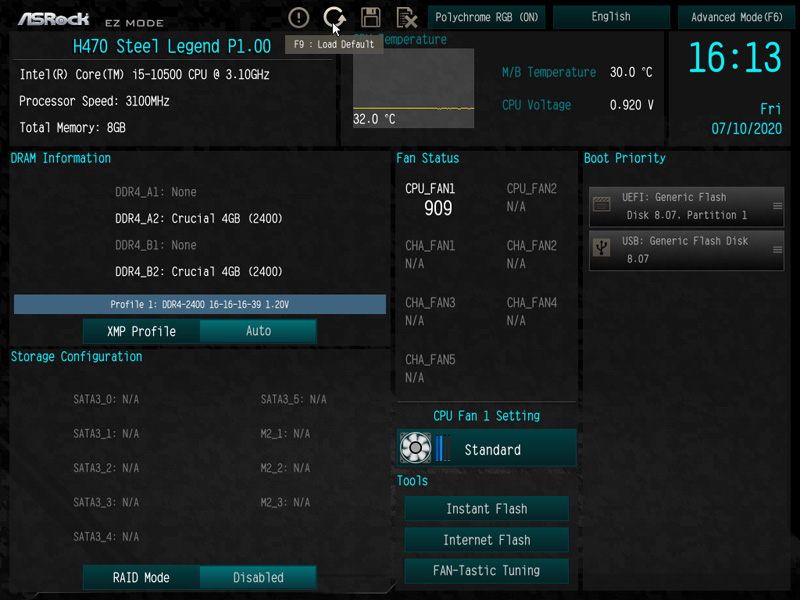Open the English language selector
800x600 pixels.
coord(611,17)
